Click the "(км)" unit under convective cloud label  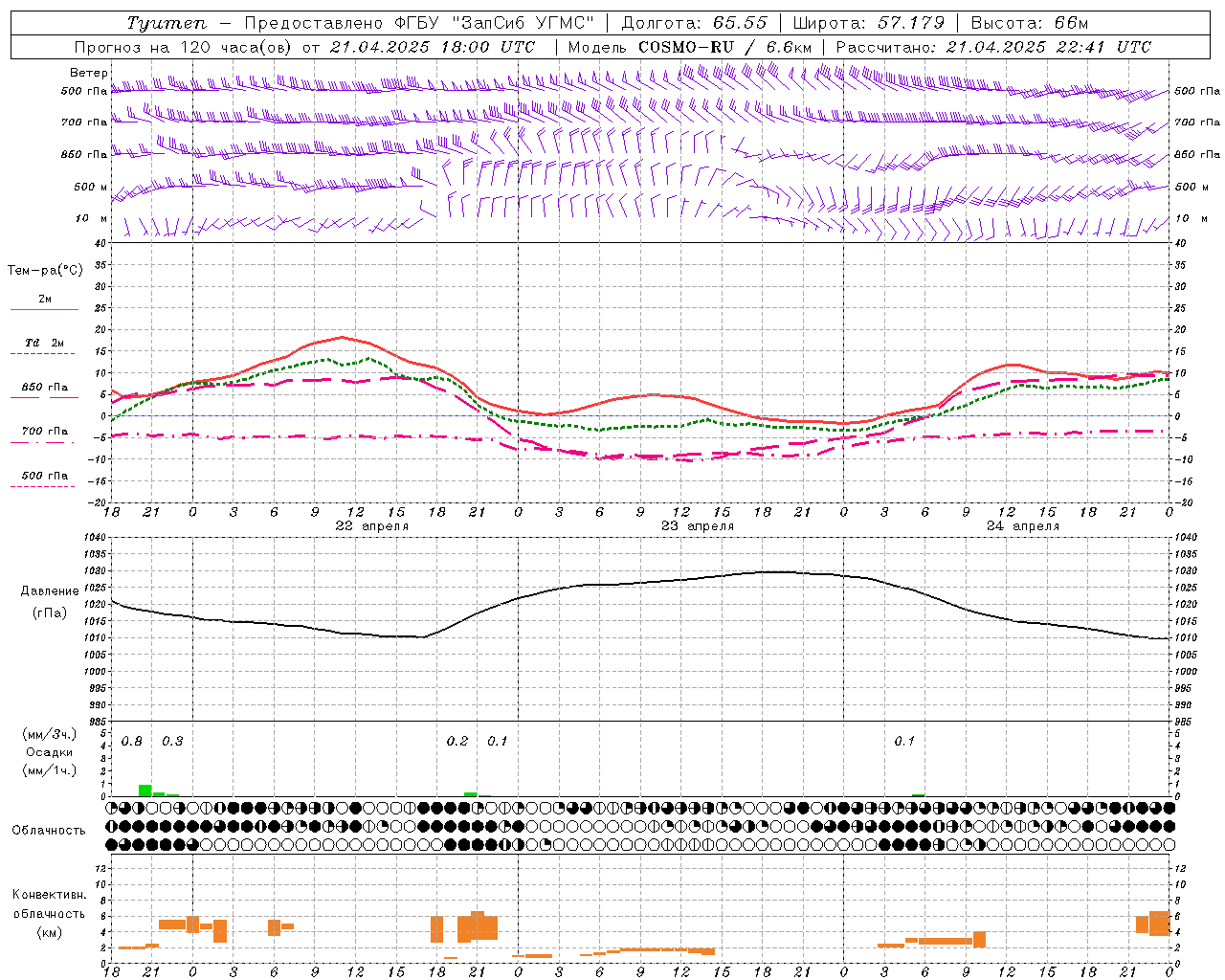50,932
